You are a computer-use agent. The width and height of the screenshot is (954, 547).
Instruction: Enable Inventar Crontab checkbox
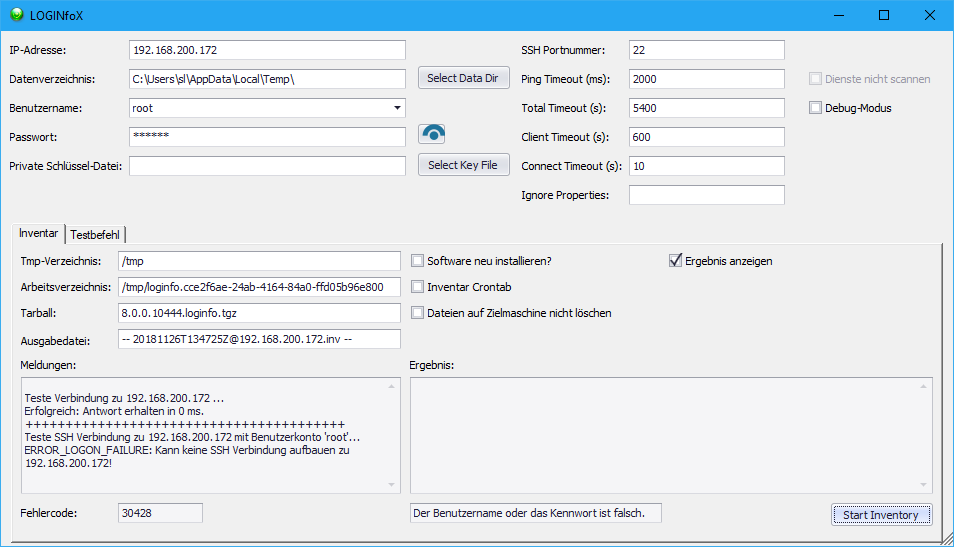pyautogui.click(x=417, y=287)
